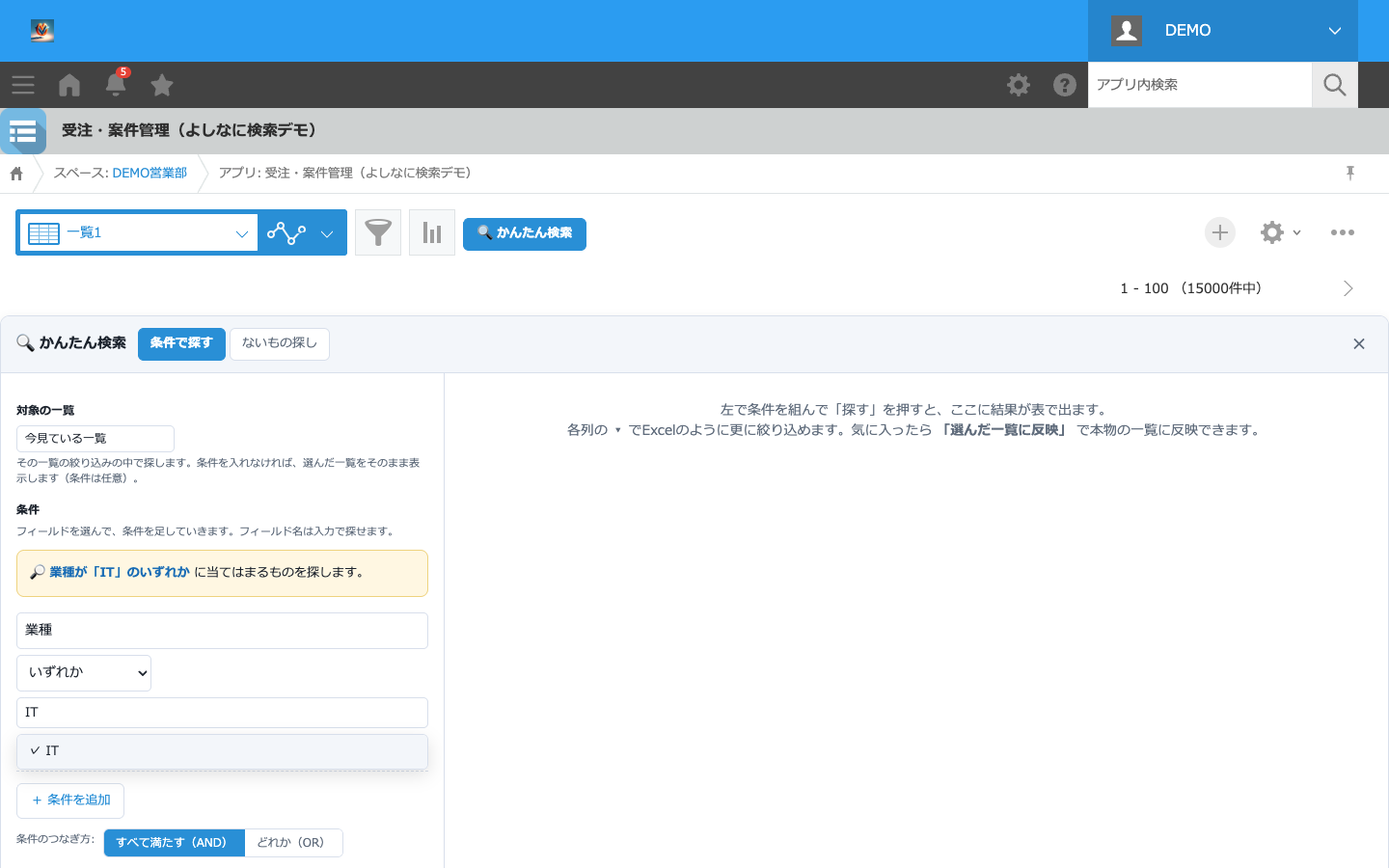The width and height of the screenshot is (1389, 868).
Task: Open the hamburger navigation menu
Action: click(x=23, y=85)
